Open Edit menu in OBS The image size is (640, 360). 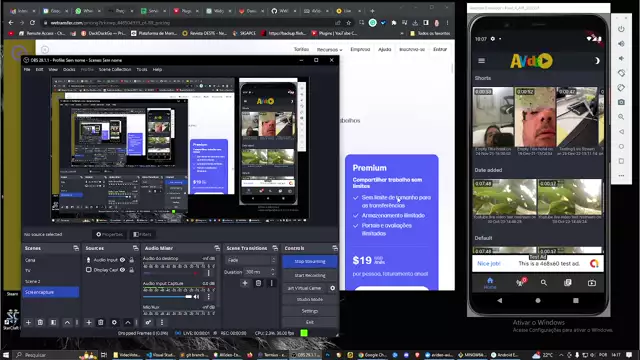(39, 69)
